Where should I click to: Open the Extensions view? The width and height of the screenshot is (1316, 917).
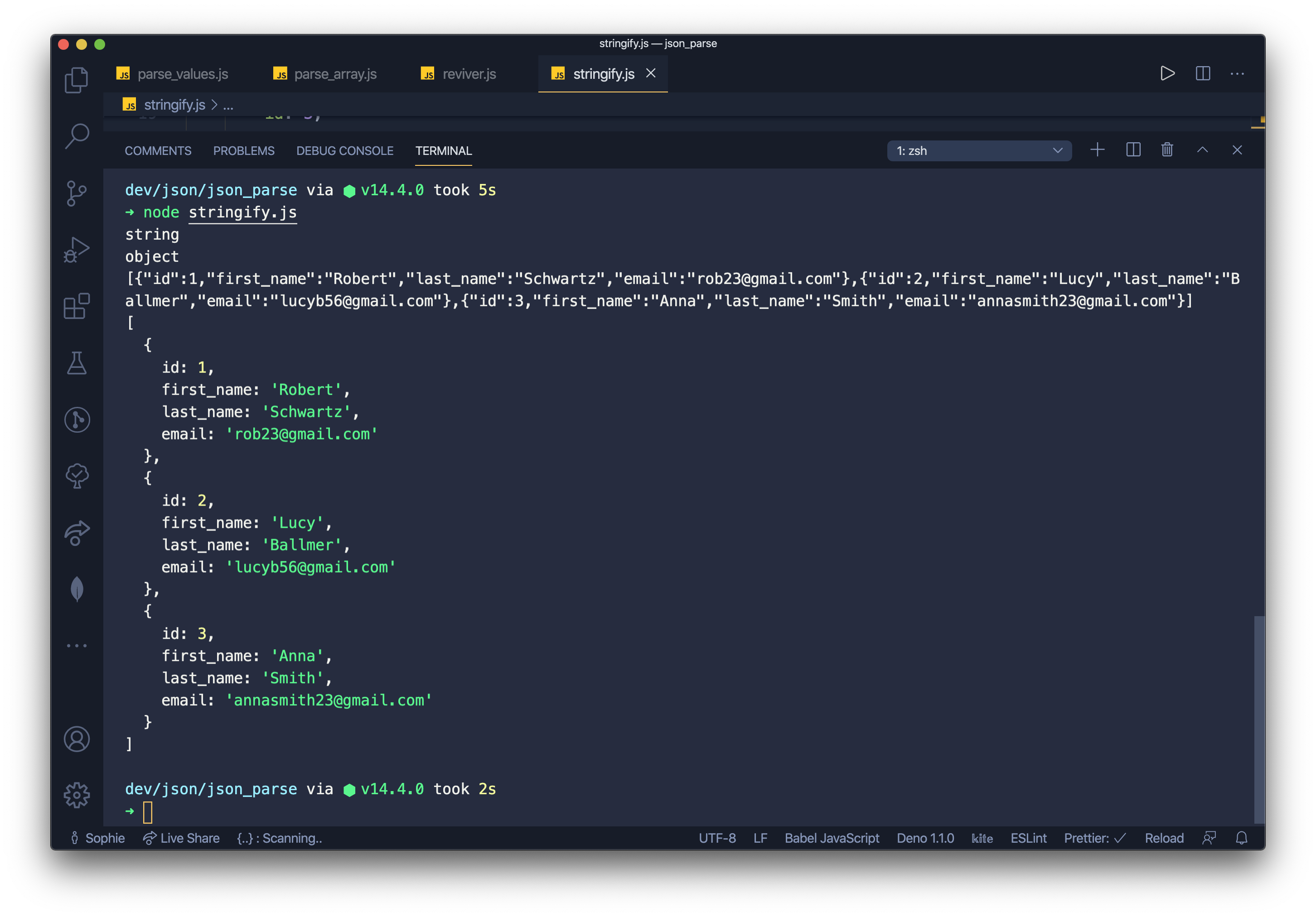pyautogui.click(x=76, y=306)
